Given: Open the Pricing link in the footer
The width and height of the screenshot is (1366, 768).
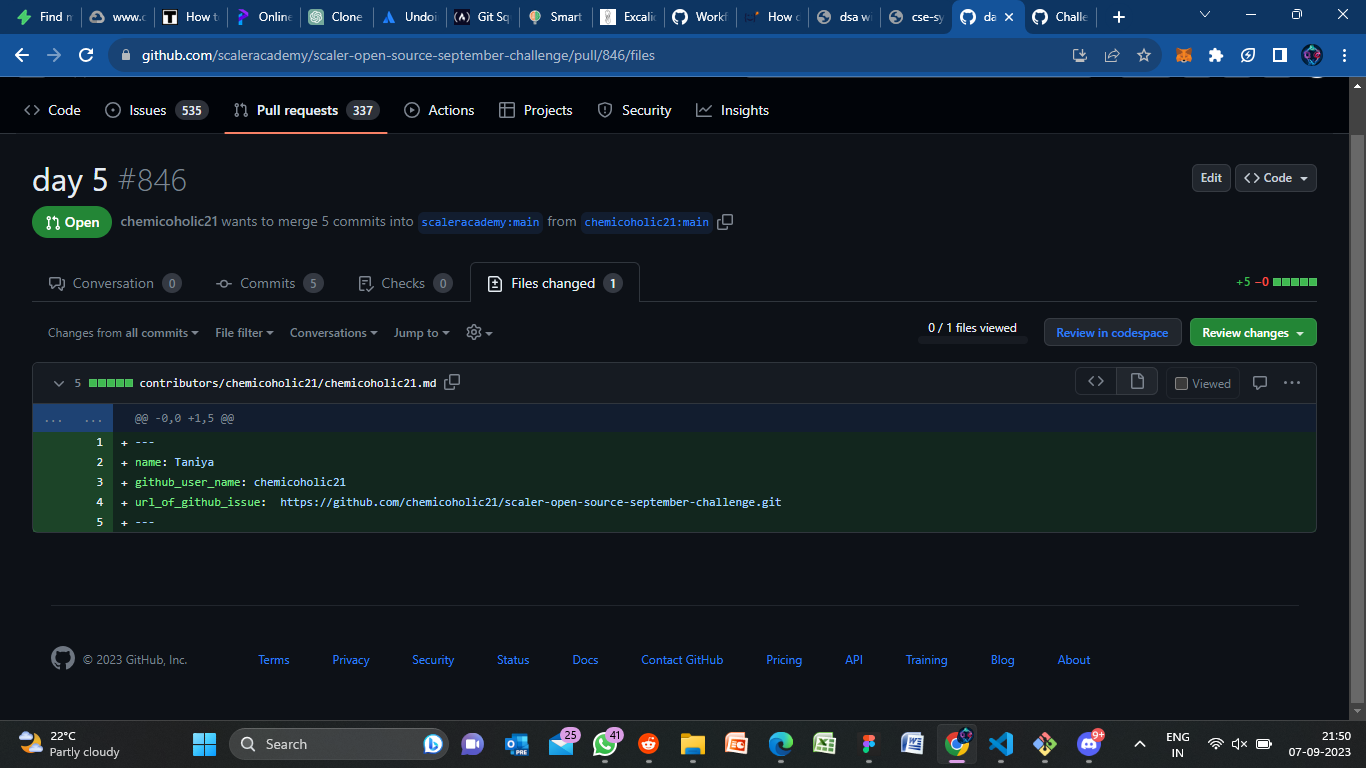Looking at the screenshot, I should (x=784, y=659).
